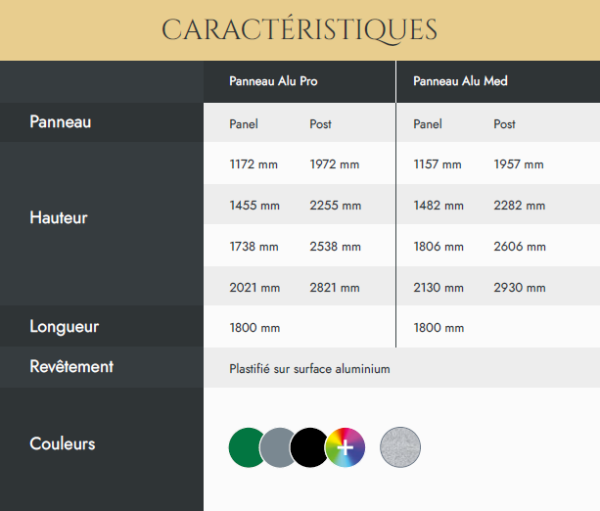Click the 1800 mm length under Alu Pro

(254, 328)
